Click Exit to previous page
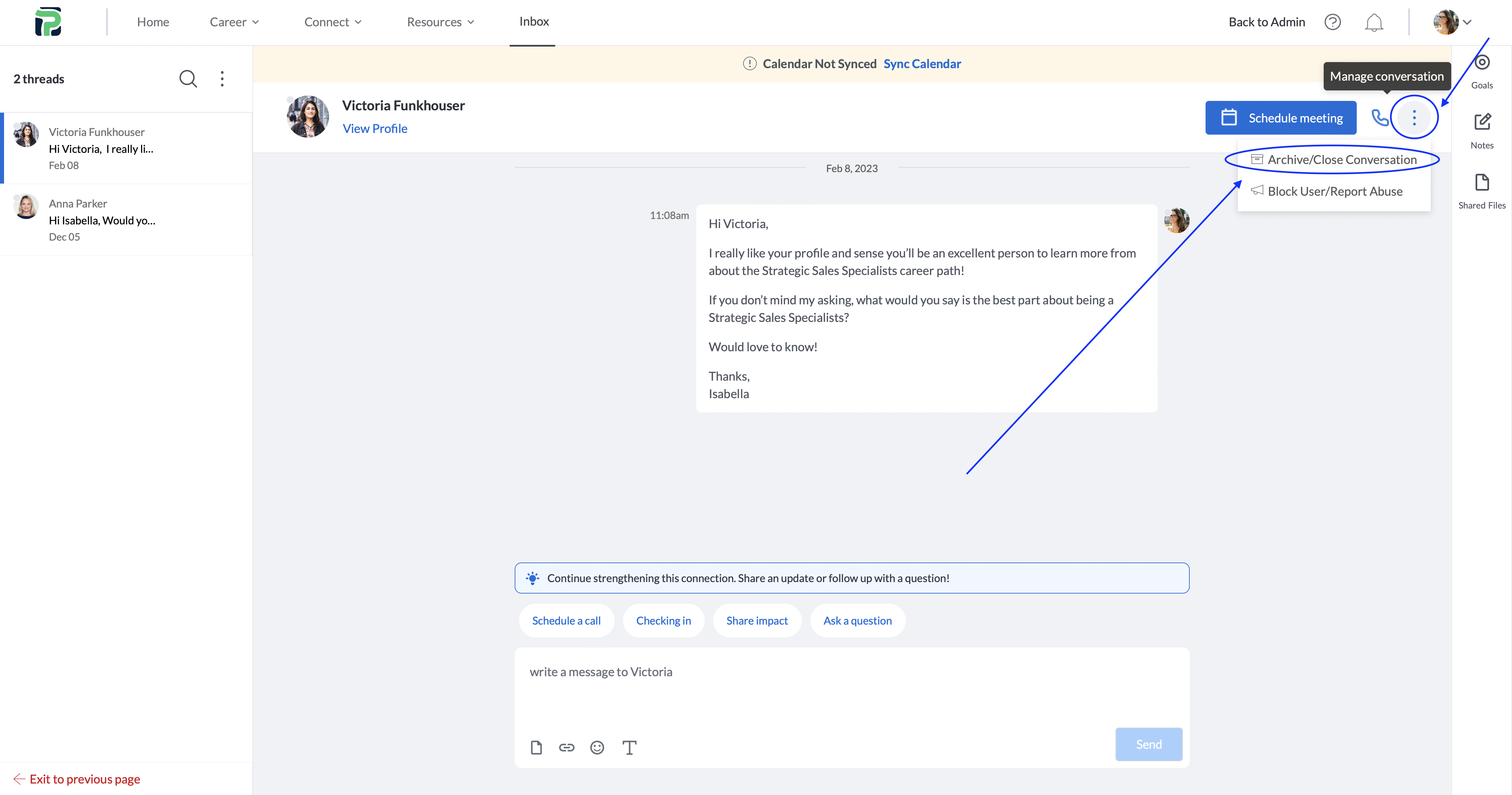The width and height of the screenshot is (1512, 795). tap(76, 779)
